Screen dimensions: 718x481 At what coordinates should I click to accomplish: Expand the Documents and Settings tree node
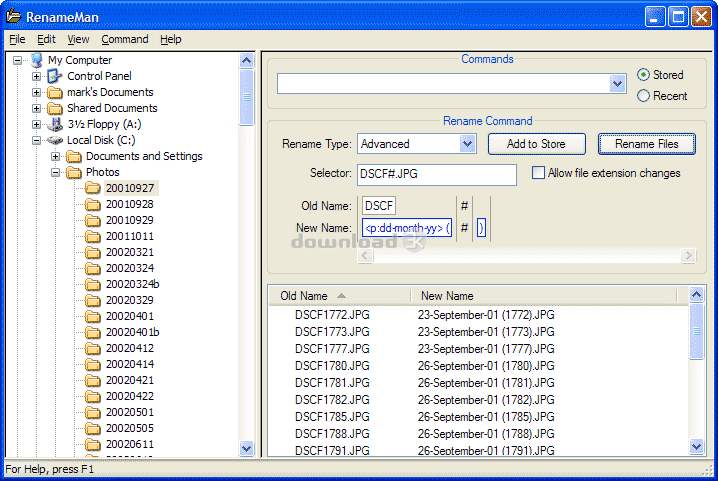56,156
